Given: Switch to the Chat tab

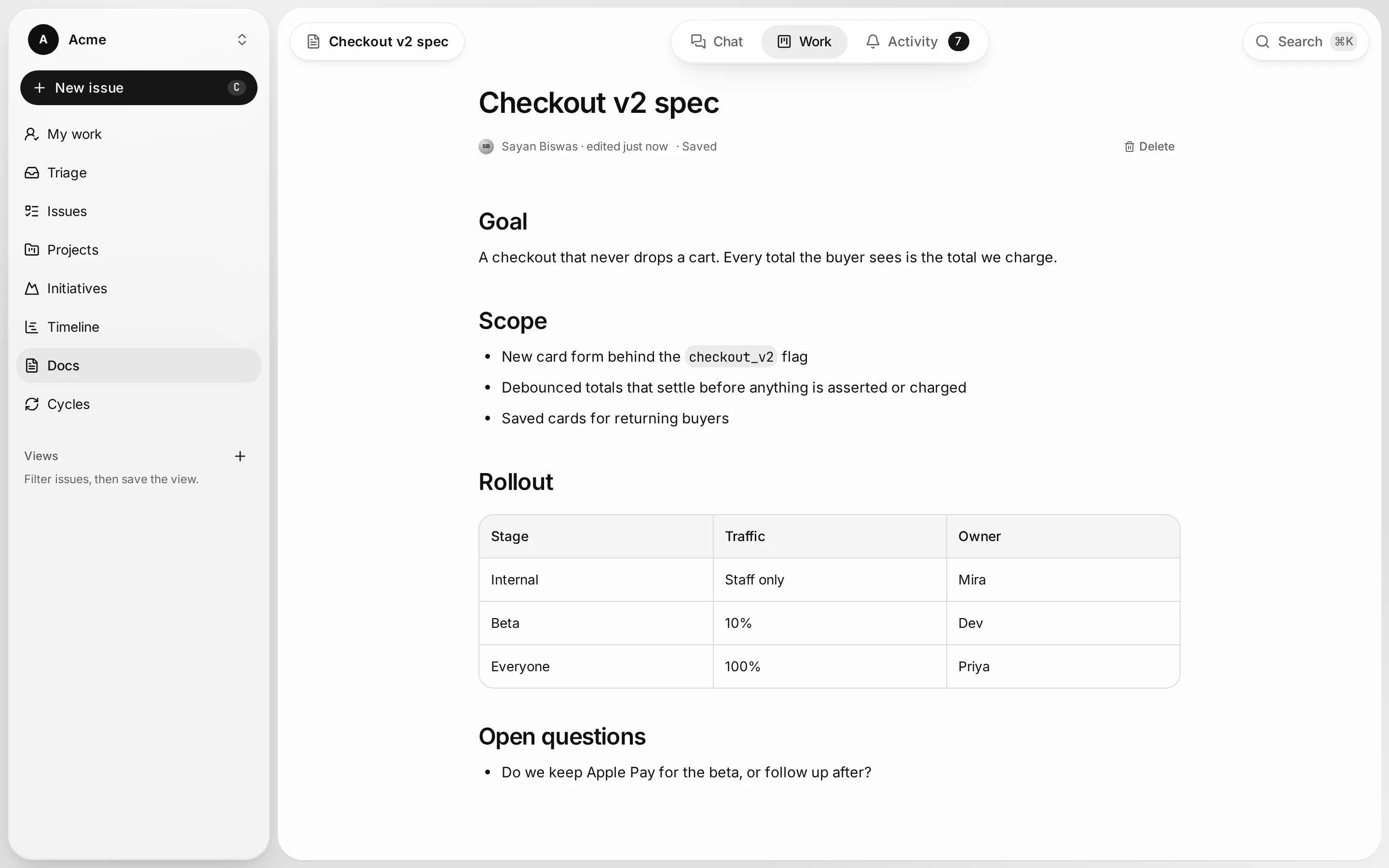Looking at the screenshot, I should point(716,41).
